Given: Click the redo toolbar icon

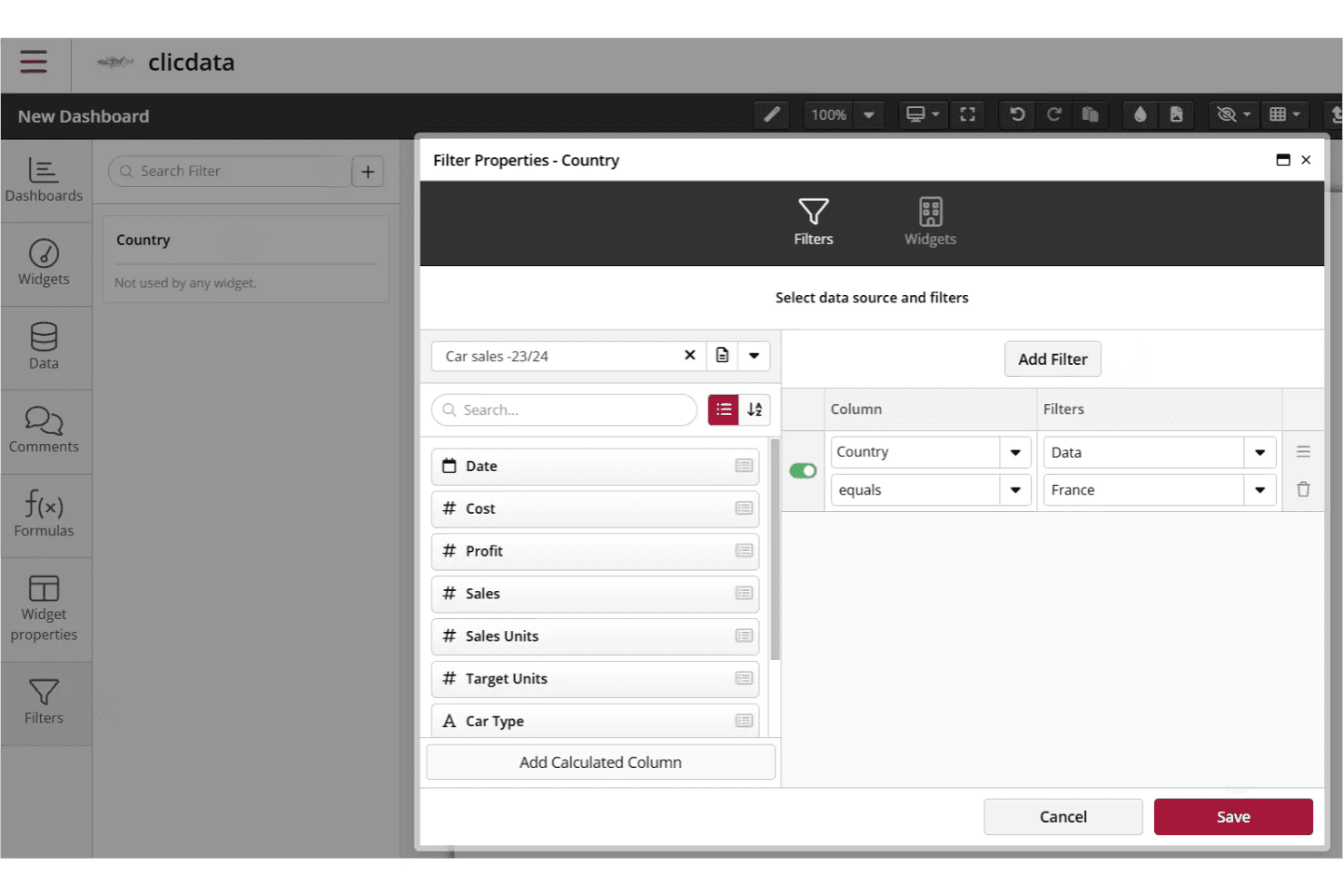Looking at the screenshot, I should [x=1053, y=114].
